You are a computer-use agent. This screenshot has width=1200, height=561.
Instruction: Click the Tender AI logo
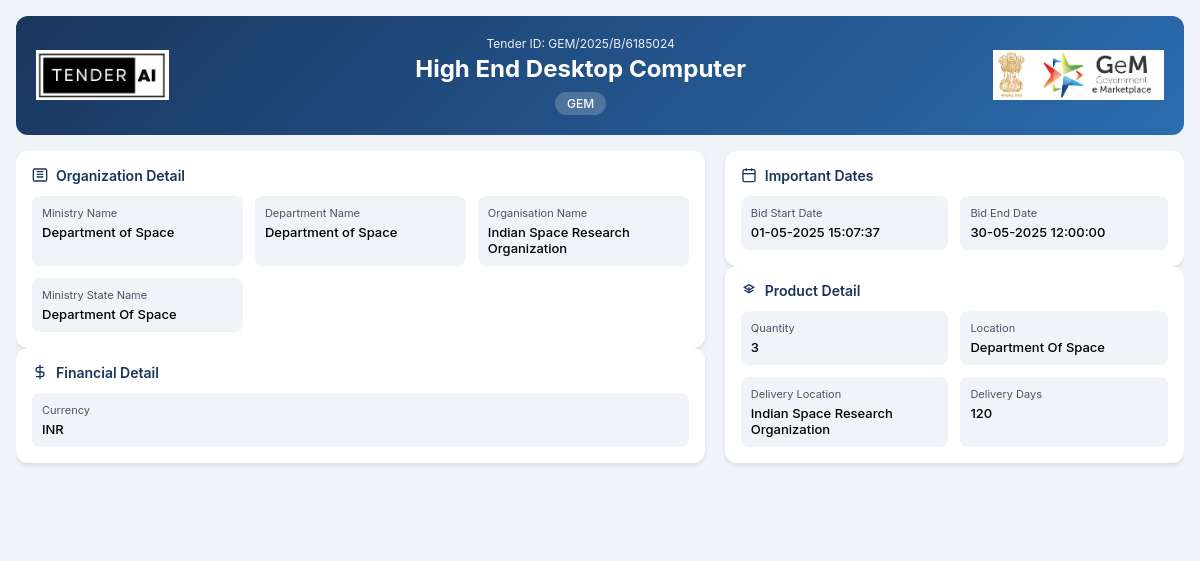click(102, 75)
